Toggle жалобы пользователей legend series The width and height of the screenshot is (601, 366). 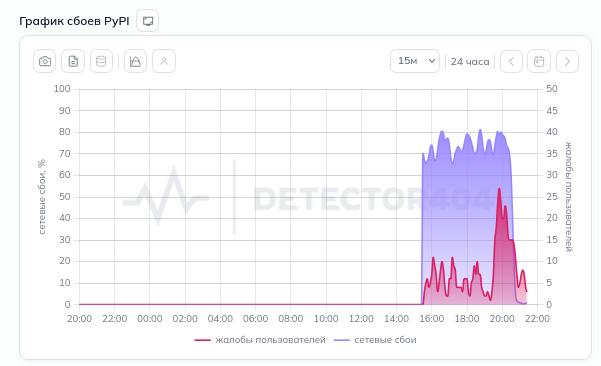[260, 340]
